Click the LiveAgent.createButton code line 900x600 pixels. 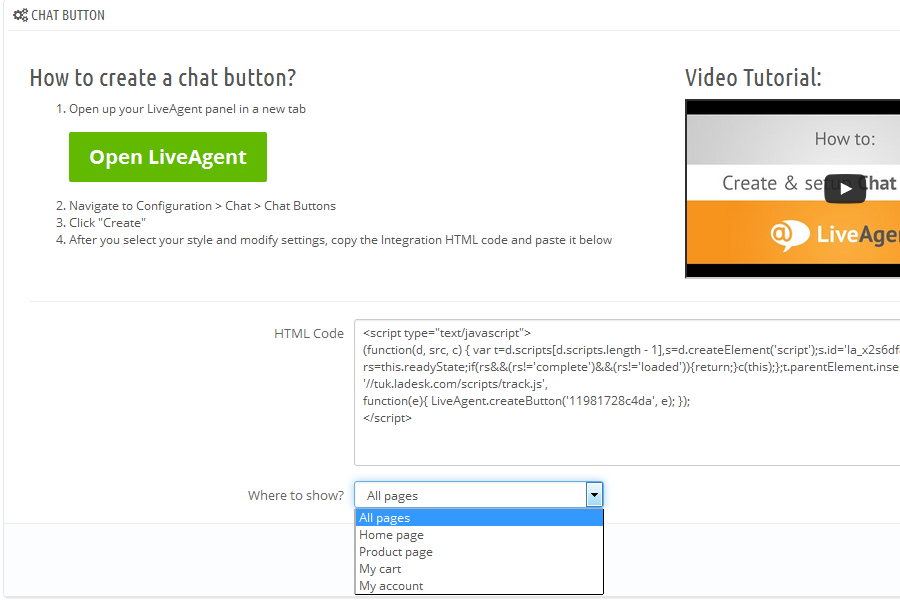(526, 401)
